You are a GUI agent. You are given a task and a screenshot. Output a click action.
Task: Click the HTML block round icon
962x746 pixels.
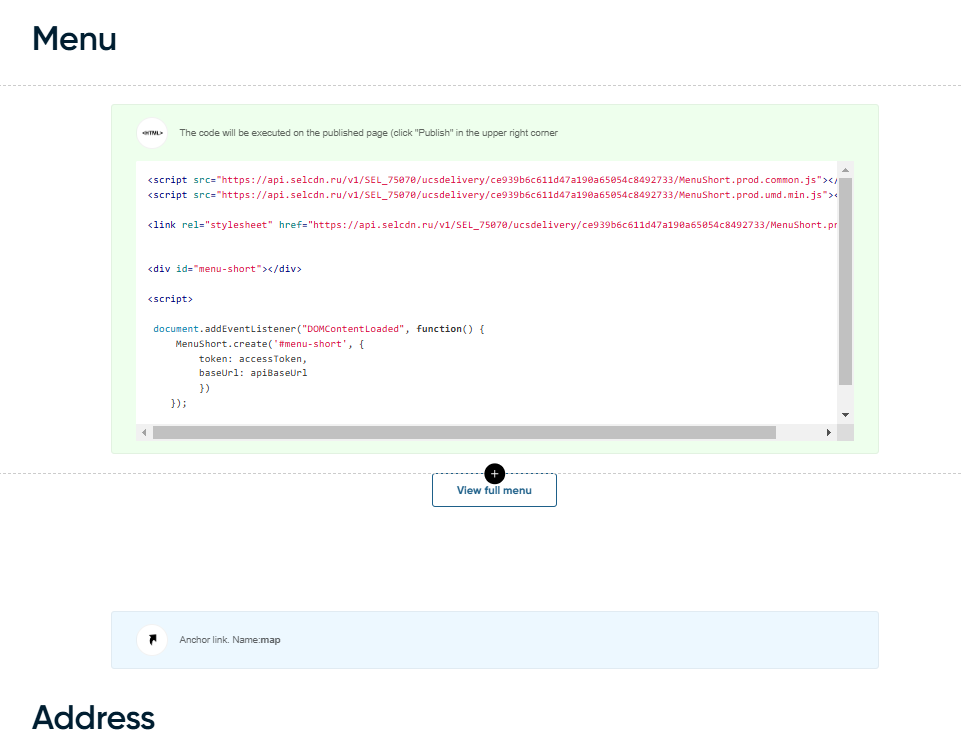(152, 133)
